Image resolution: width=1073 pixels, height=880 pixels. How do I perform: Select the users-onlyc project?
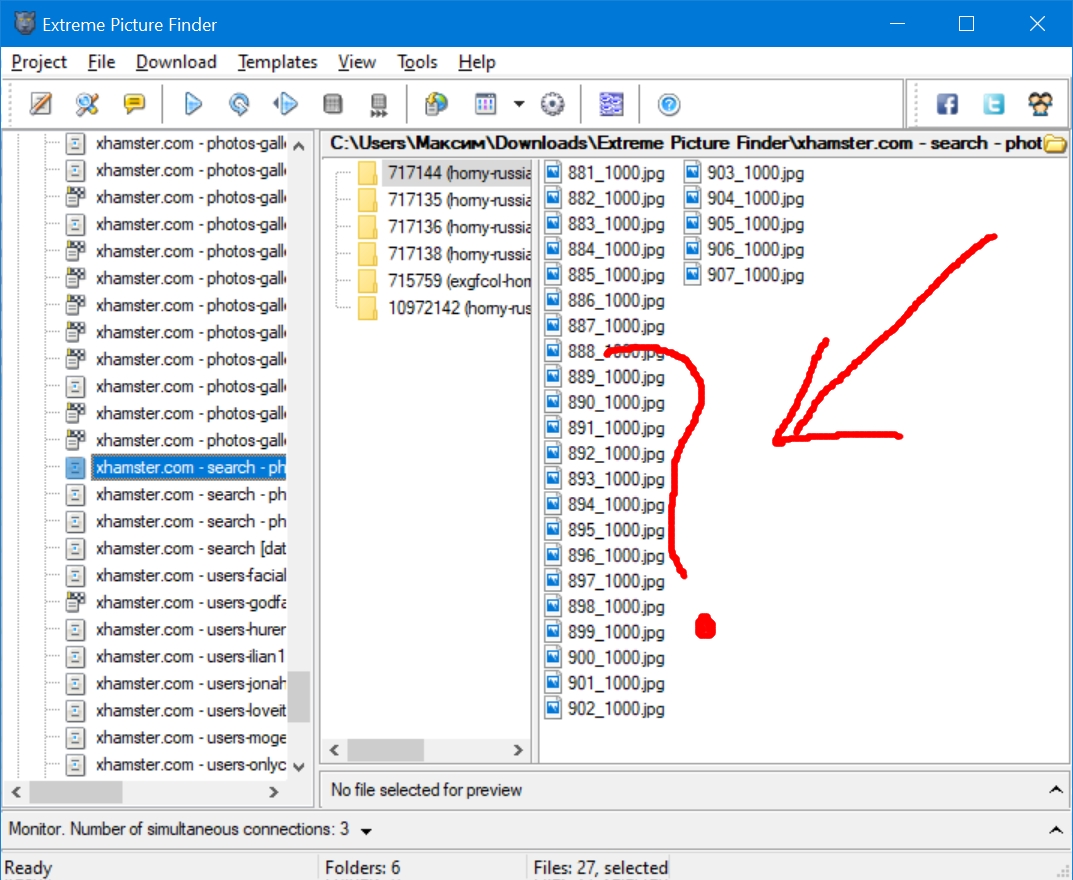(191, 765)
